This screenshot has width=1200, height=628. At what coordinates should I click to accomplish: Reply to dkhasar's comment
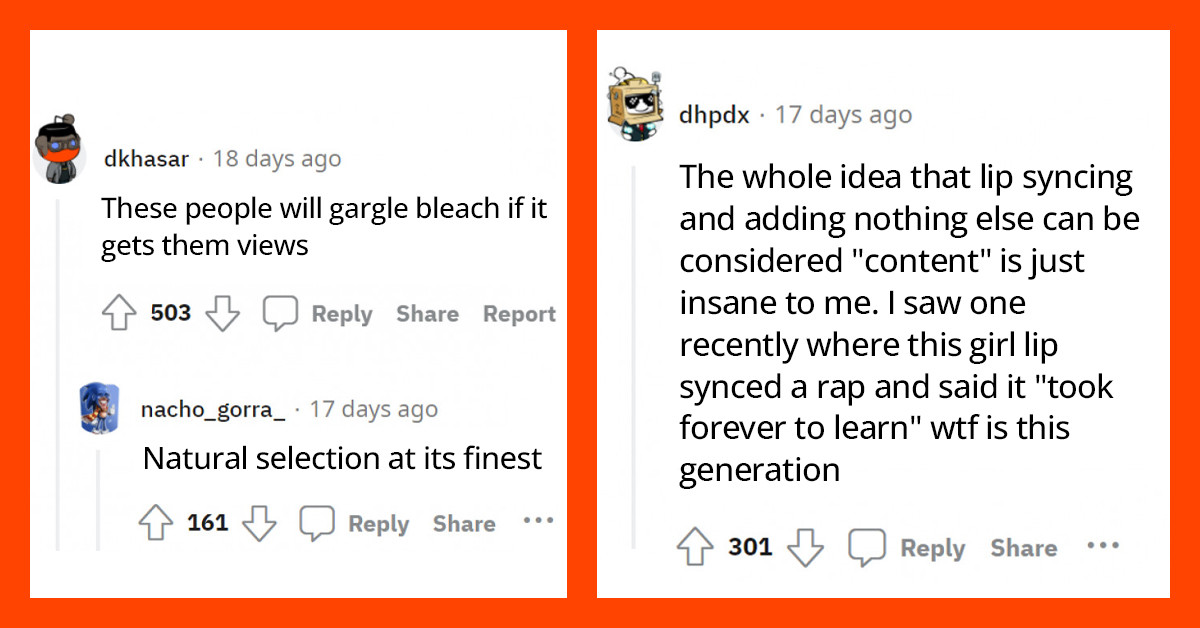point(341,313)
